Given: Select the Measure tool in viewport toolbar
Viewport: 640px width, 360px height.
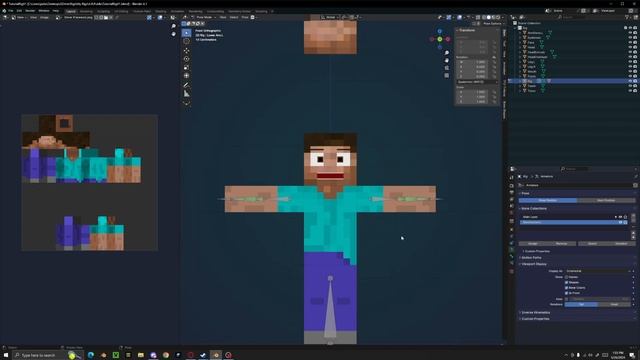Looking at the screenshot, I should coord(187,94).
